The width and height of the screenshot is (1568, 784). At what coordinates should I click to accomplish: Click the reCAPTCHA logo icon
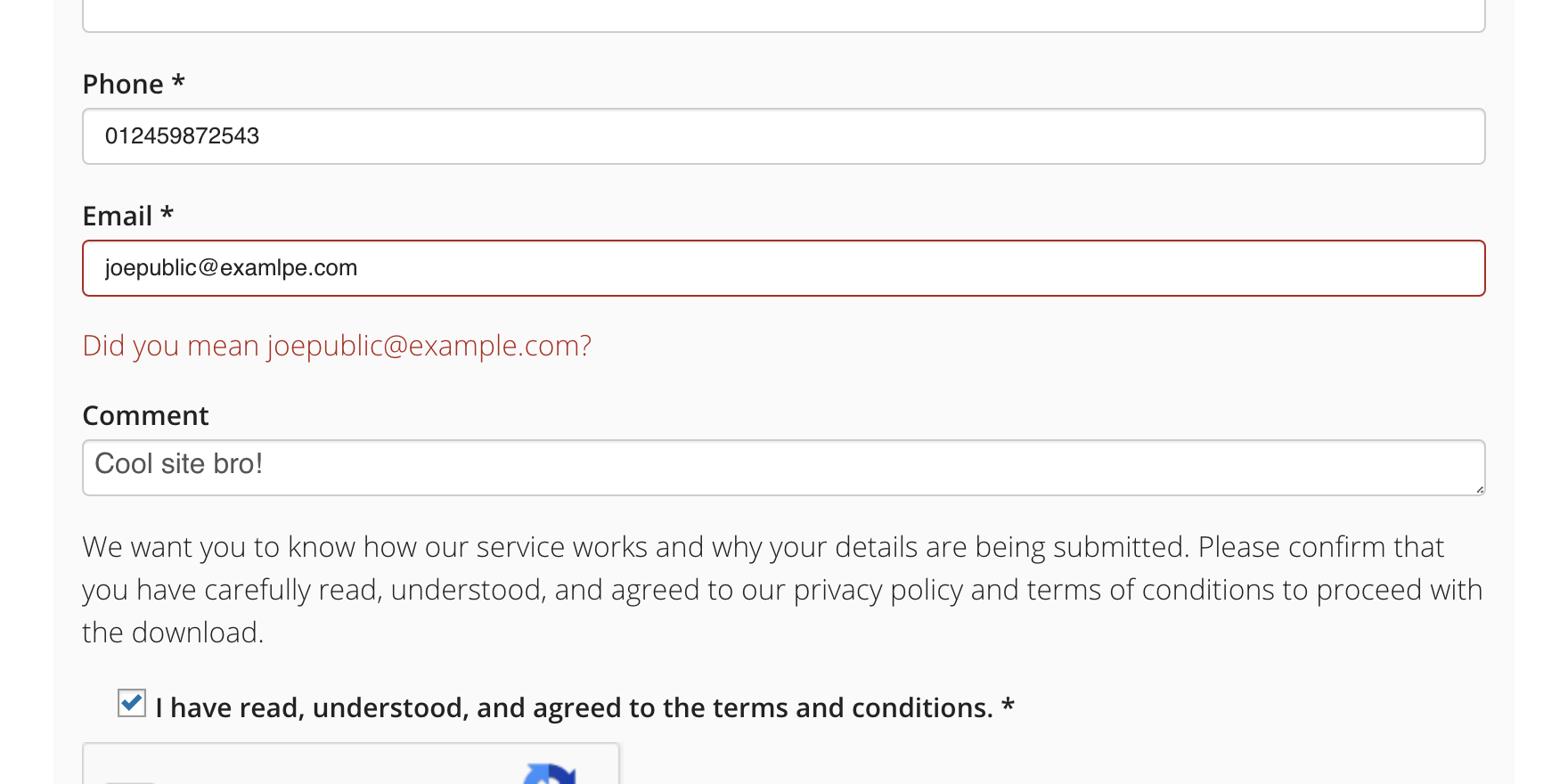tap(551, 773)
